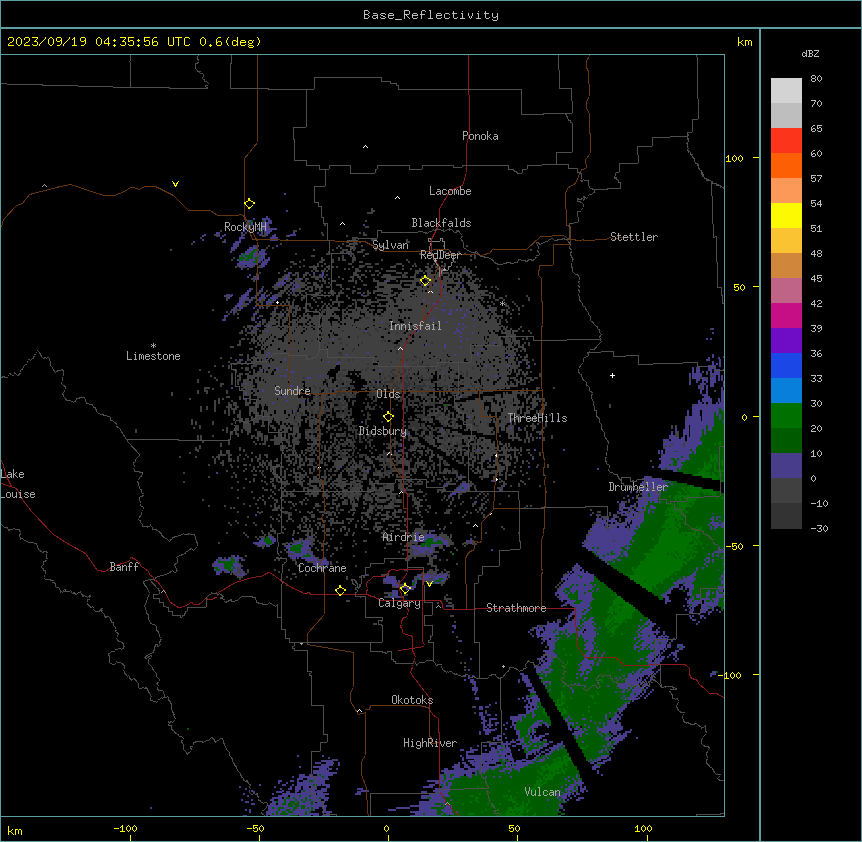Select the asterisk marker above Limestone
This screenshot has height=842, width=862.
pos(153,346)
